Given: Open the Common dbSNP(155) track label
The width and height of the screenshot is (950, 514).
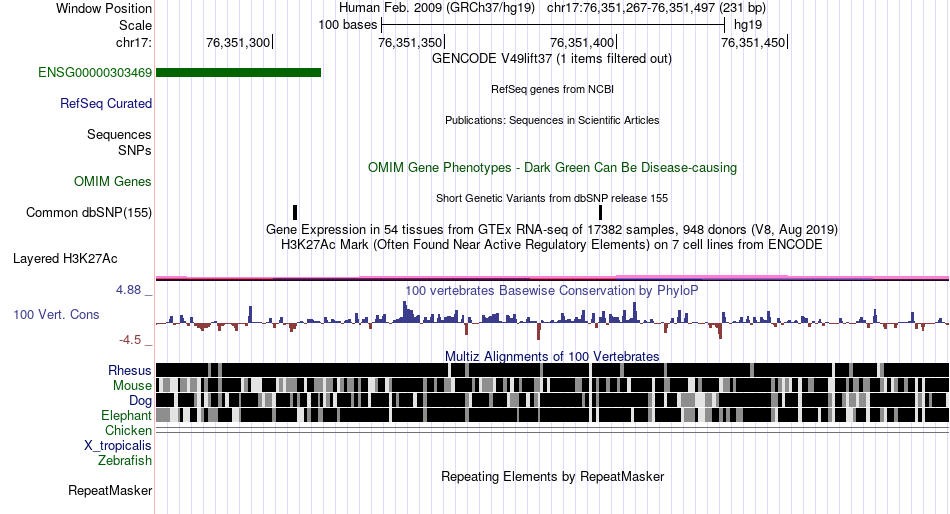Looking at the screenshot, I should point(88,213).
